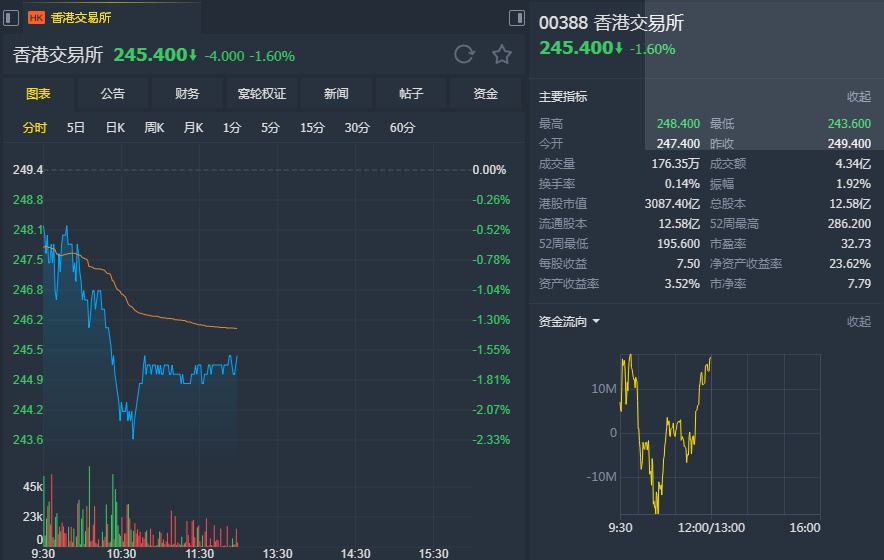Show the 资金 tab
The image size is (884, 560).
tap(486, 94)
